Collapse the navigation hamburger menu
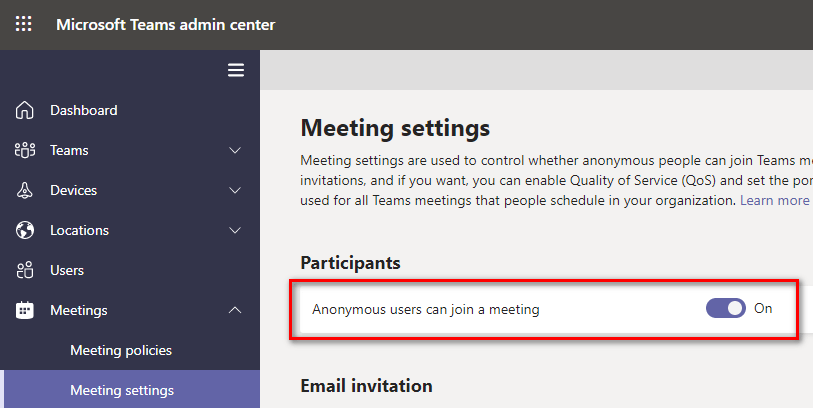 point(236,70)
